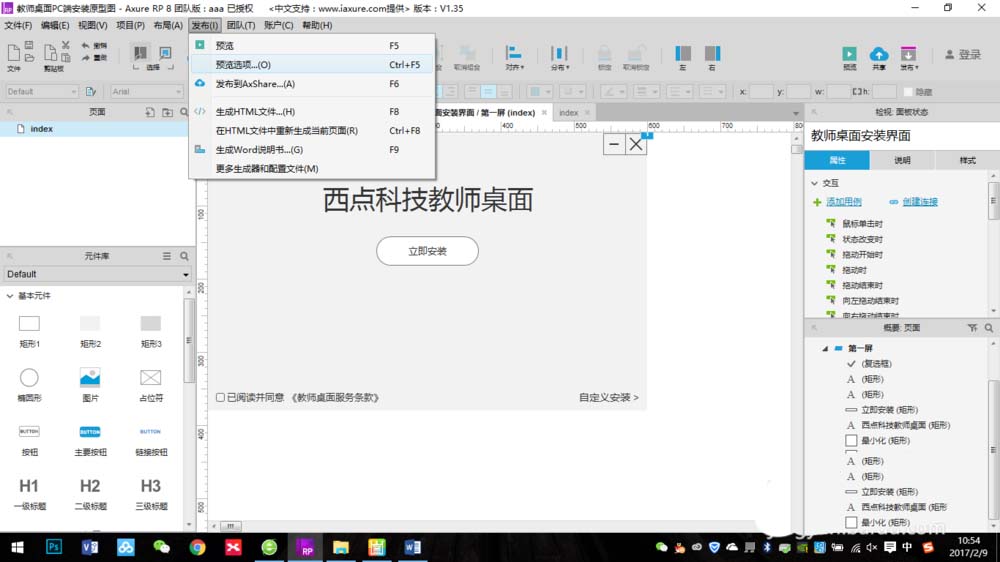The width and height of the screenshot is (1000, 562).
Task: Click the Add Folder icon in Pages panel
Action: [167, 112]
